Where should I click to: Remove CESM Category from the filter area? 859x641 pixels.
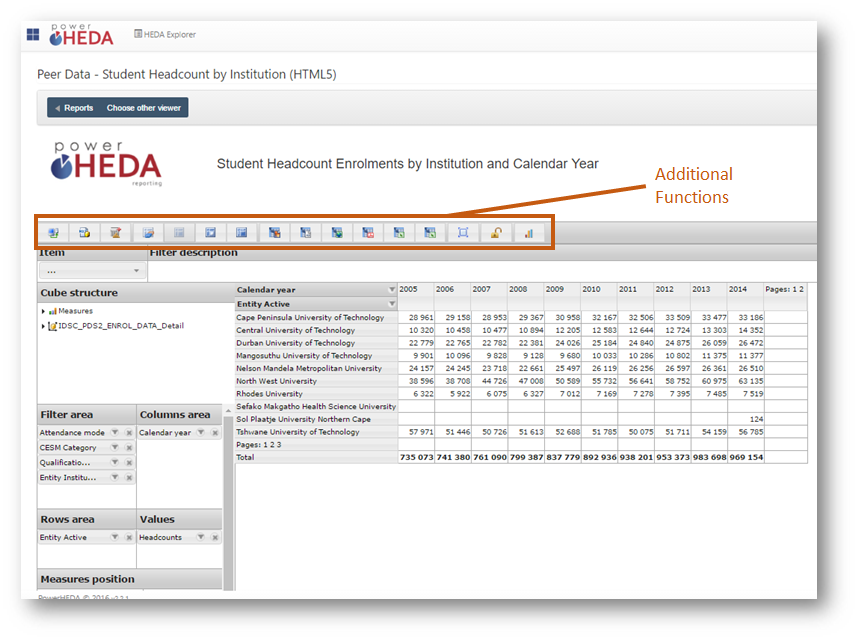(x=129, y=448)
